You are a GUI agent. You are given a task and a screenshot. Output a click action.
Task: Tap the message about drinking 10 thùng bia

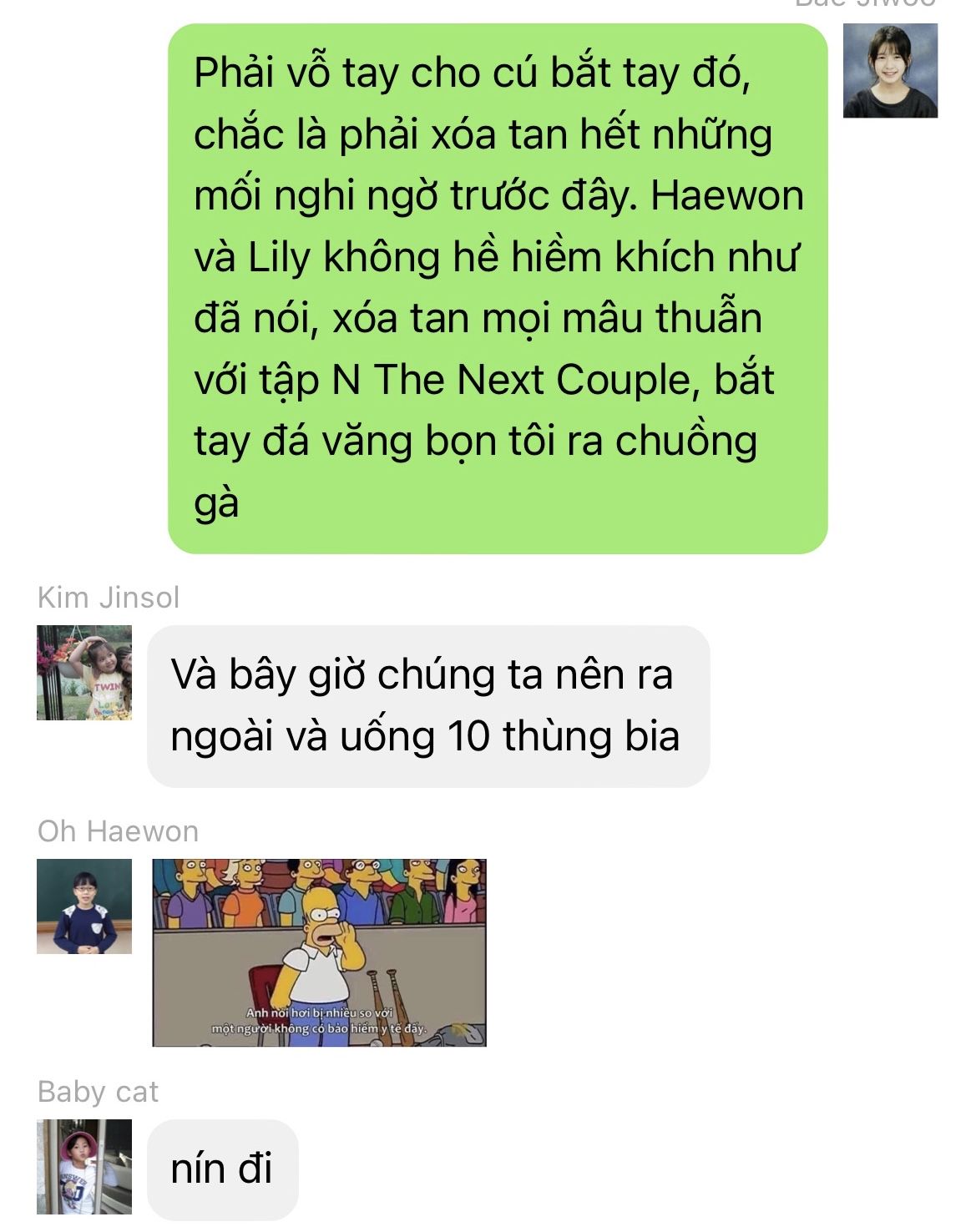(428, 706)
